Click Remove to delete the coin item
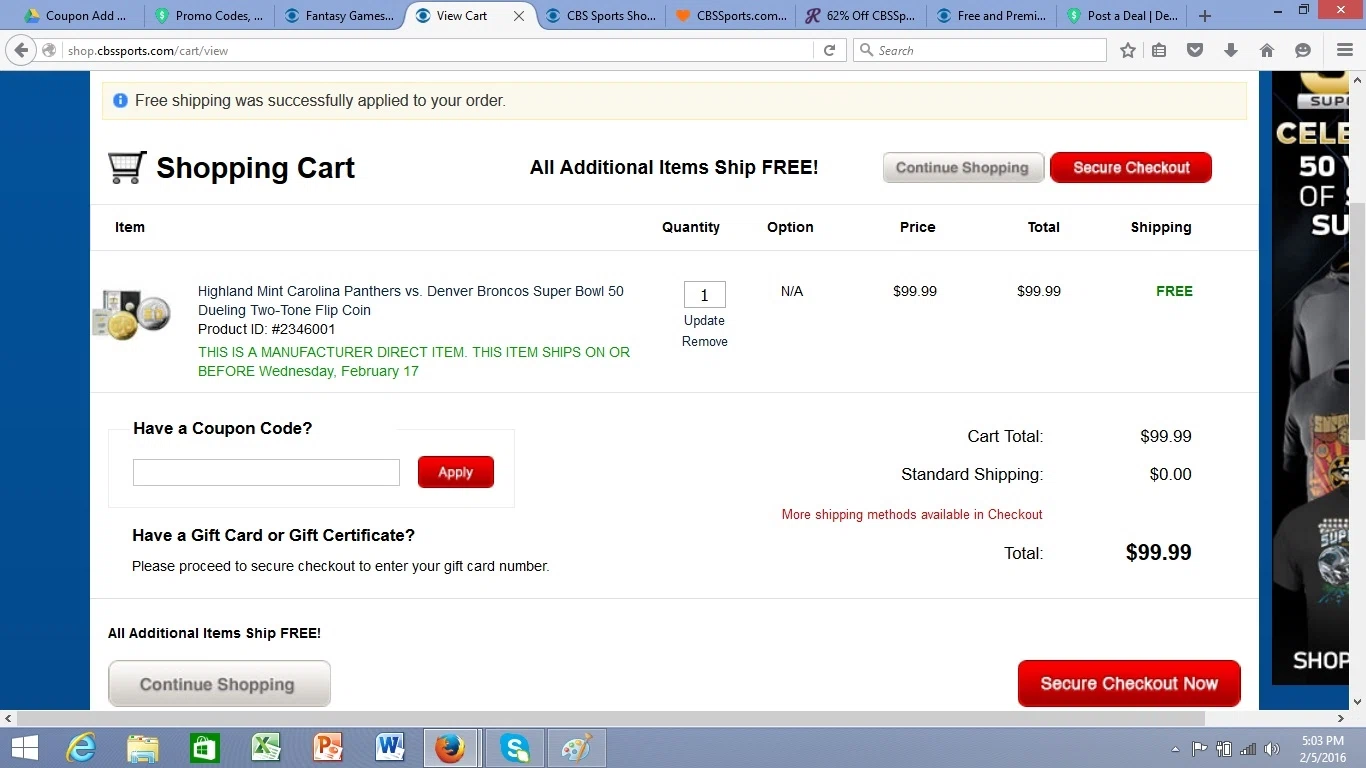The height and width of the screenshot is (768, 1366). pos(705,341)
